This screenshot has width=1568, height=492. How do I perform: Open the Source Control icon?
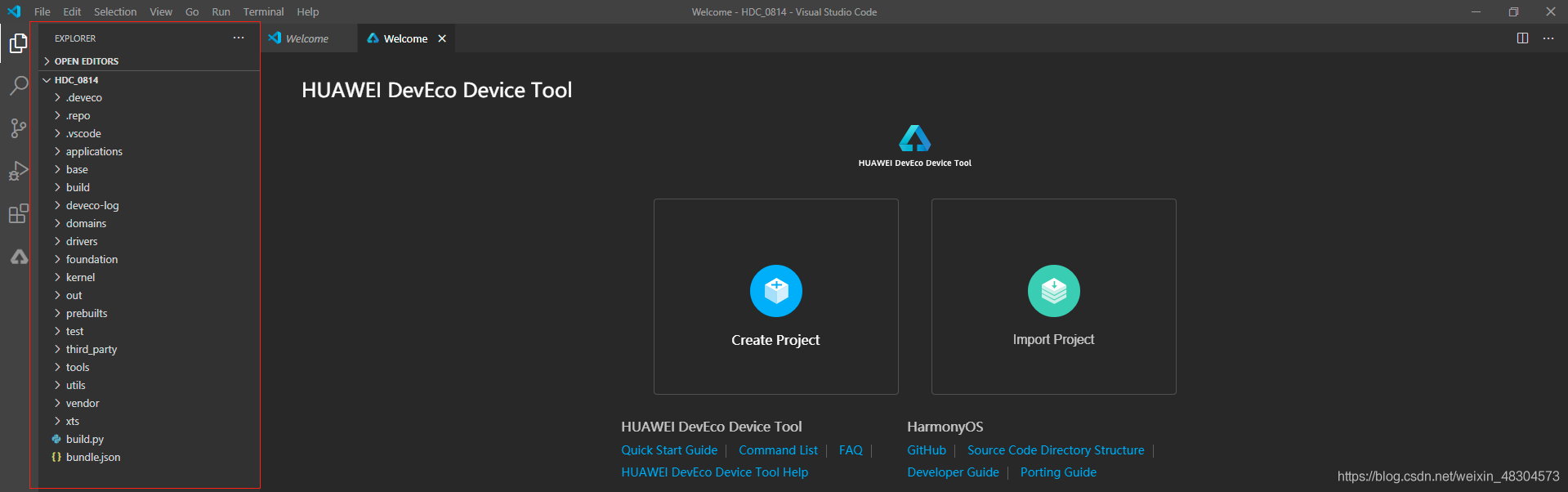18,128
